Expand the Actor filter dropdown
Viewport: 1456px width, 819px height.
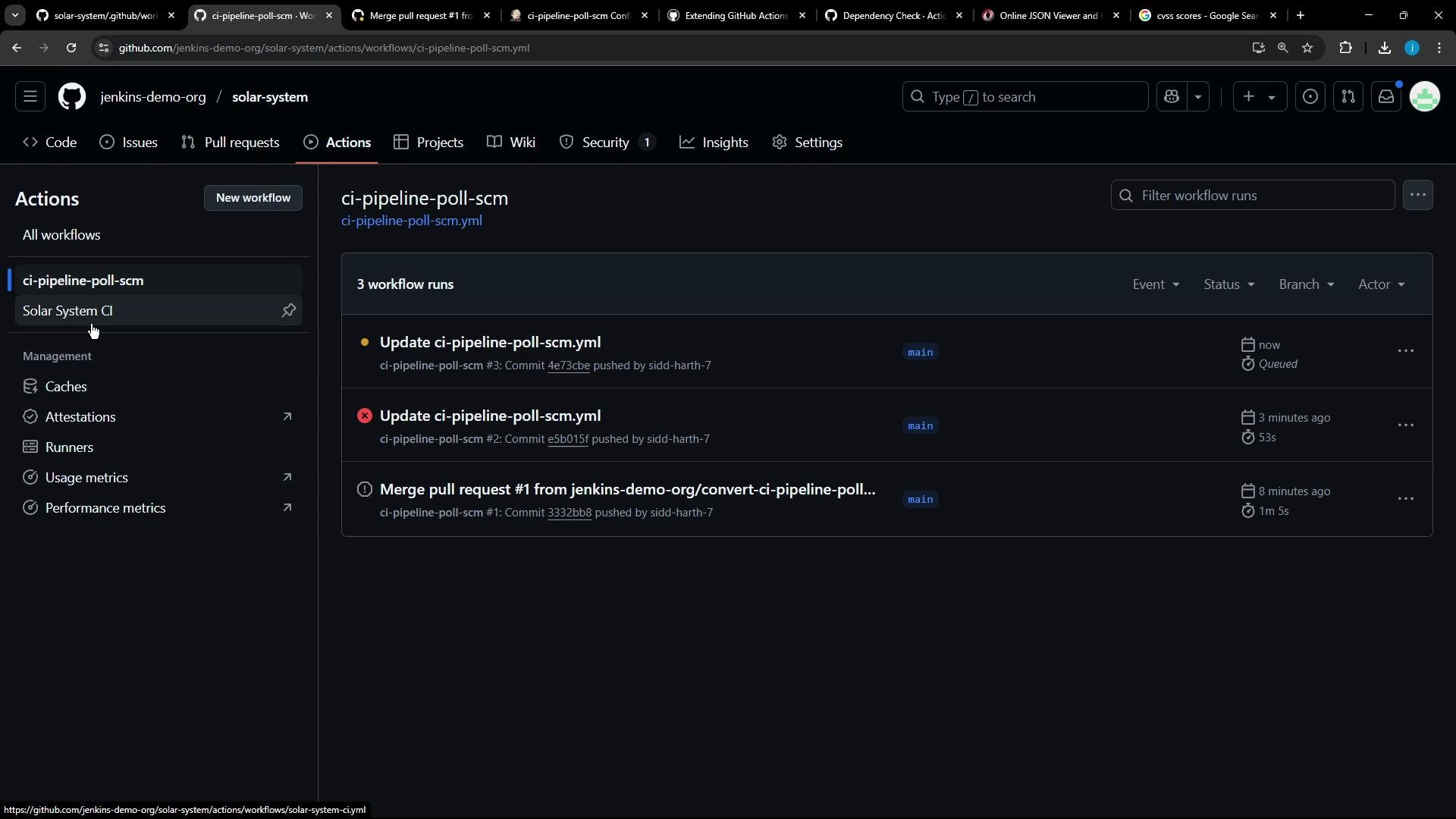(x=1381, y=284)
